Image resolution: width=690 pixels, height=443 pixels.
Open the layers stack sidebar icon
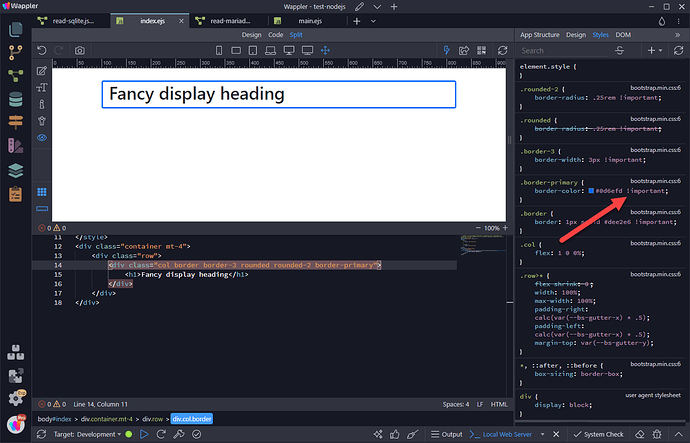[x=15, y=170]
